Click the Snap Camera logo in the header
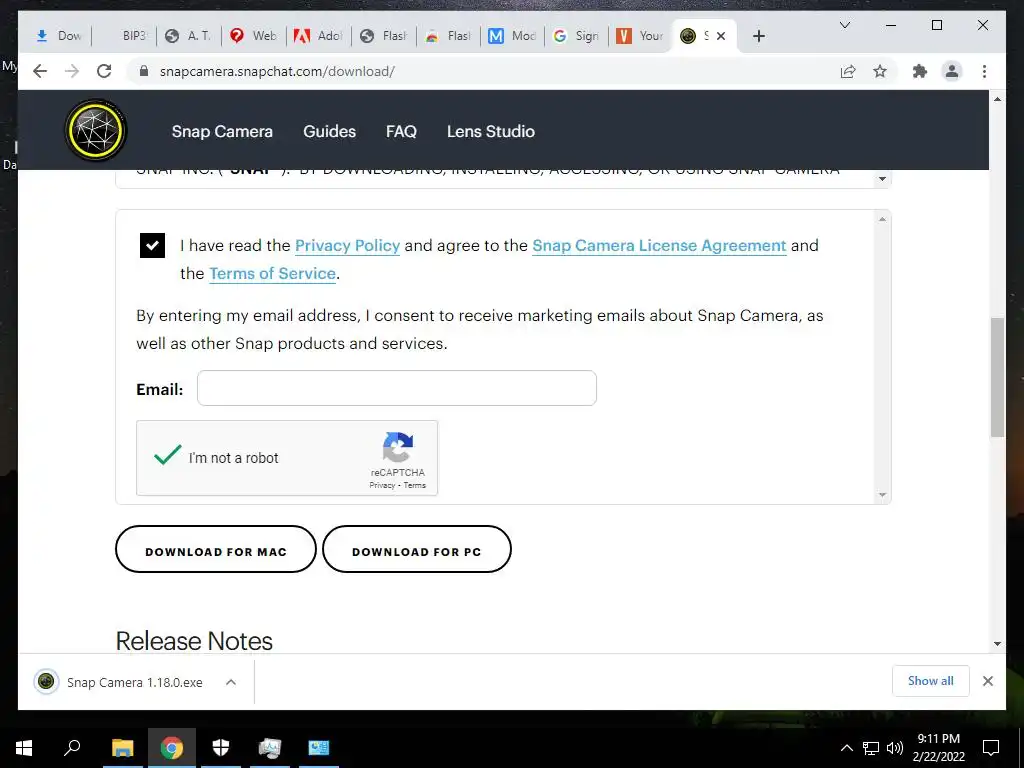 click(96, 131)
